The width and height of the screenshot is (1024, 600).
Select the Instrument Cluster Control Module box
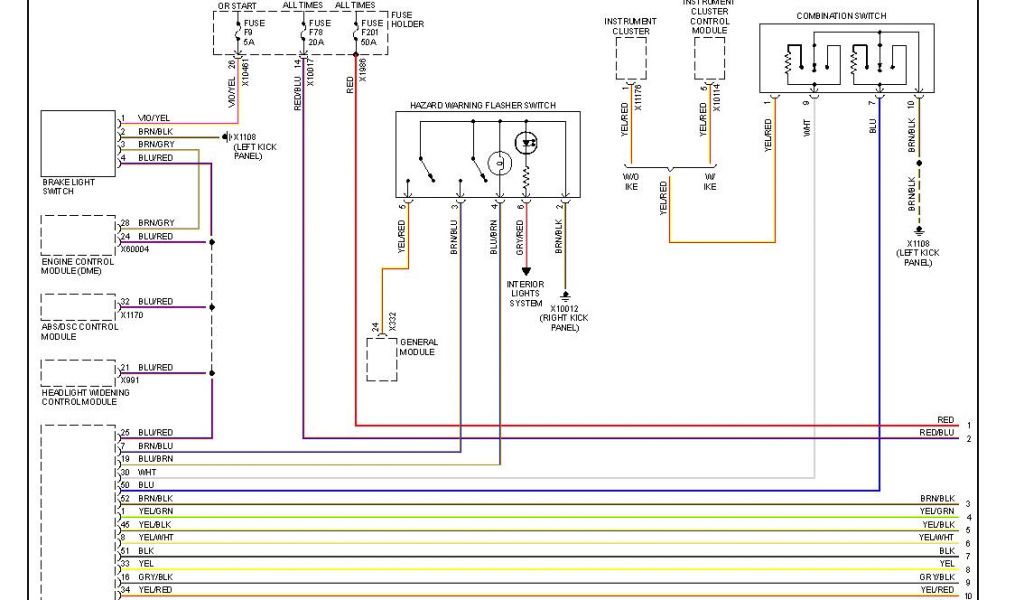click(x=709, y=58)
